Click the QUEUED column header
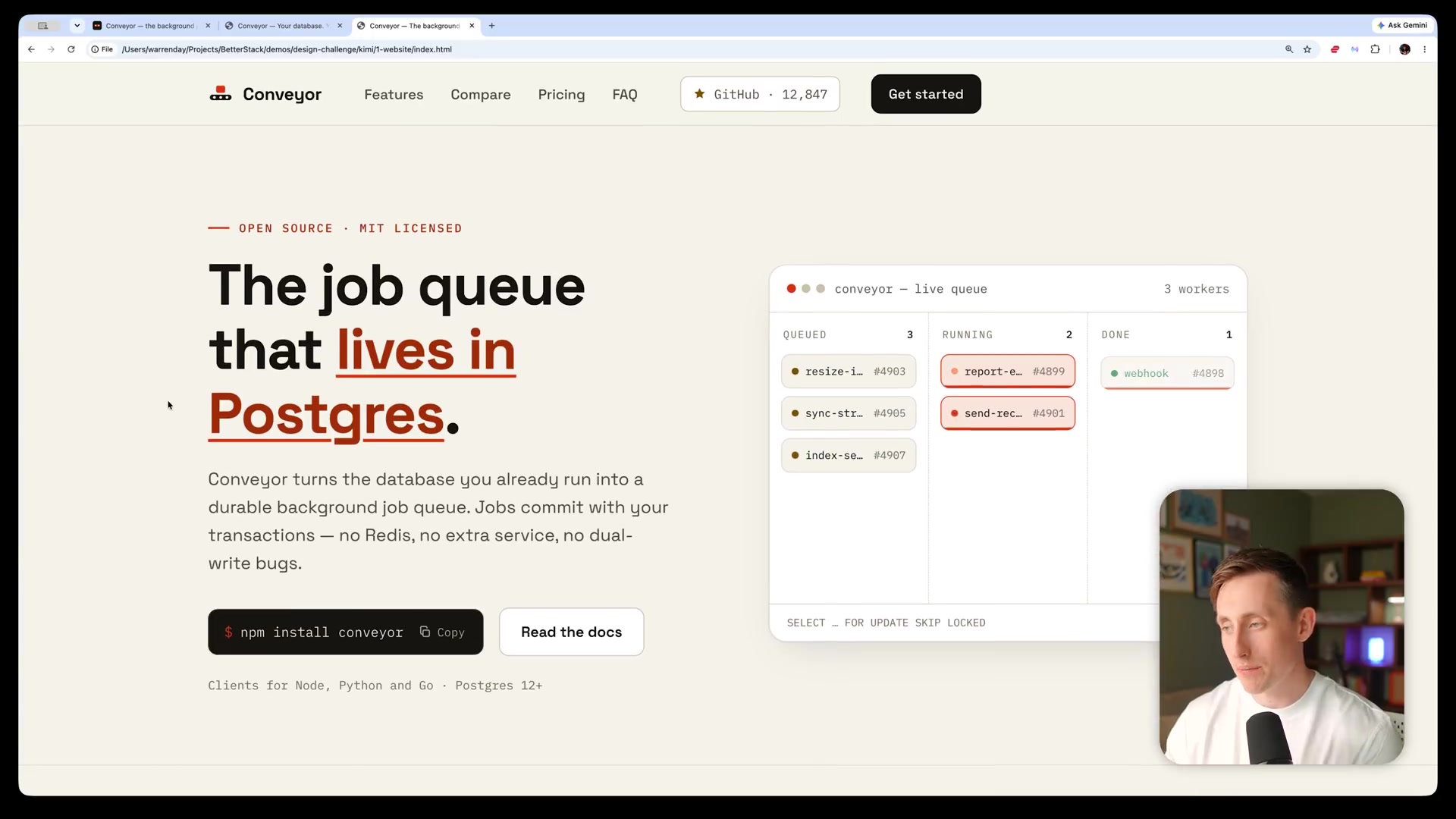This screenshot has height=819, width=1456. point(805,334)
